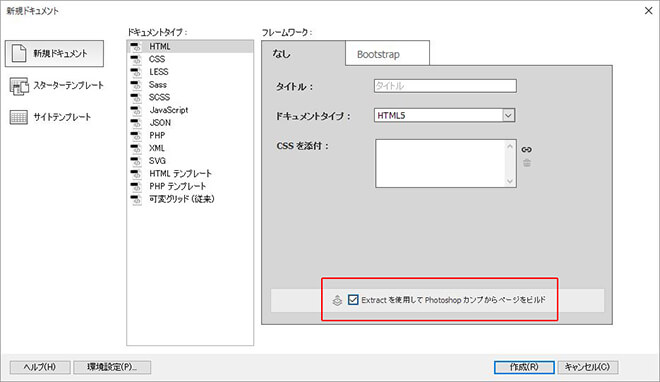Click the file icon beside JavaScript
Image resolution: width=660 pixels, height=382 pixels.
coord(136,110)
